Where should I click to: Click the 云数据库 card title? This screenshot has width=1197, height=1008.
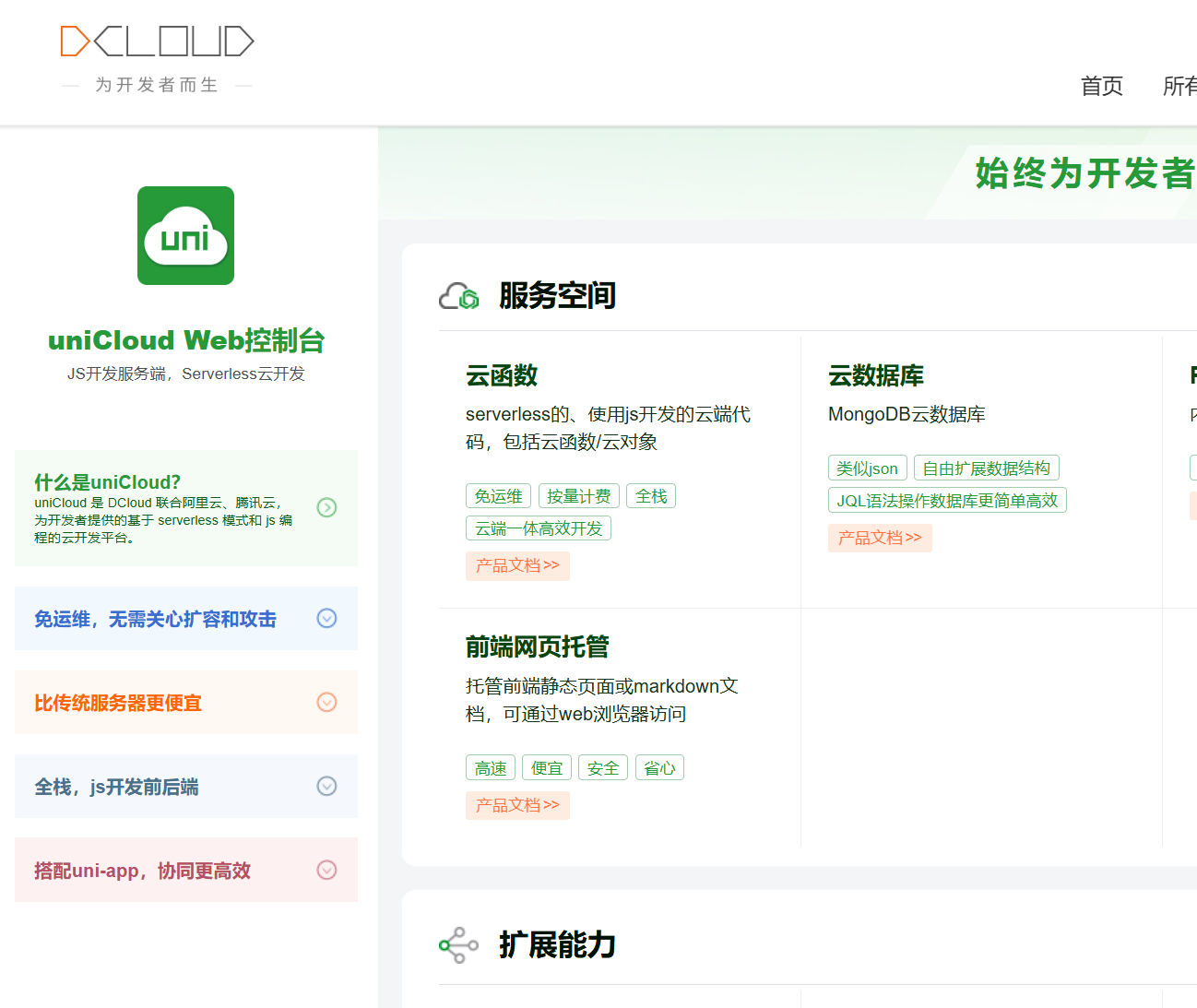pyautogui.click(x=876, y=375)
